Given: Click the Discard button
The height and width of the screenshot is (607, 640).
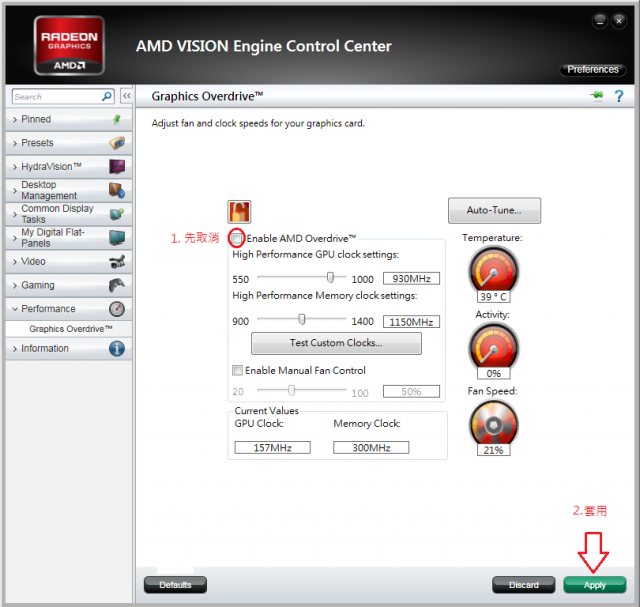Looking at the screenshot, I should pos(524,585).
